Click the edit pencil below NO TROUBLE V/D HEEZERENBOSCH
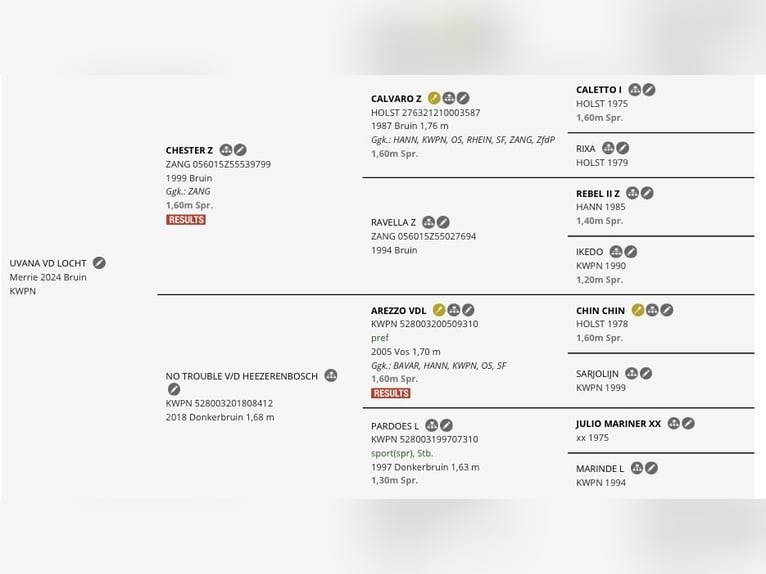The image size is (766, 574). tap(174, 389)
